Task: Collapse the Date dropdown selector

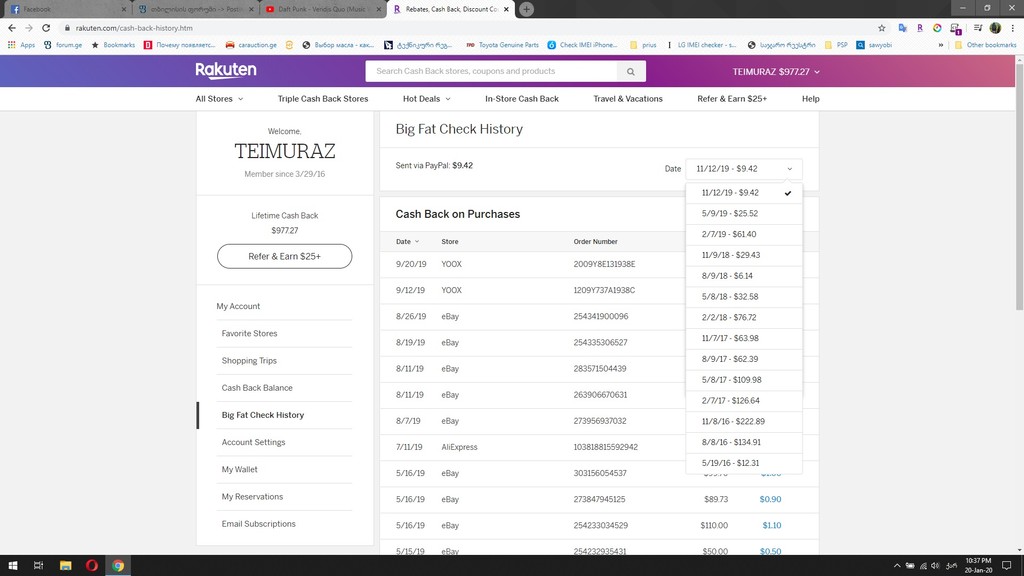Action: click(744, 168)
